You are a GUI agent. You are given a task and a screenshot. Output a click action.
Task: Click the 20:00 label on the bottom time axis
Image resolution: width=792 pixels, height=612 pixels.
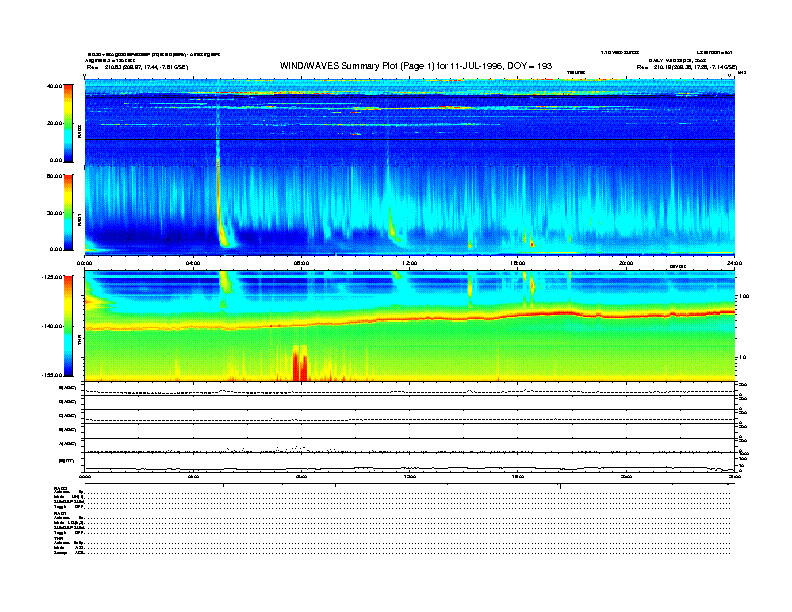point(626,476)
